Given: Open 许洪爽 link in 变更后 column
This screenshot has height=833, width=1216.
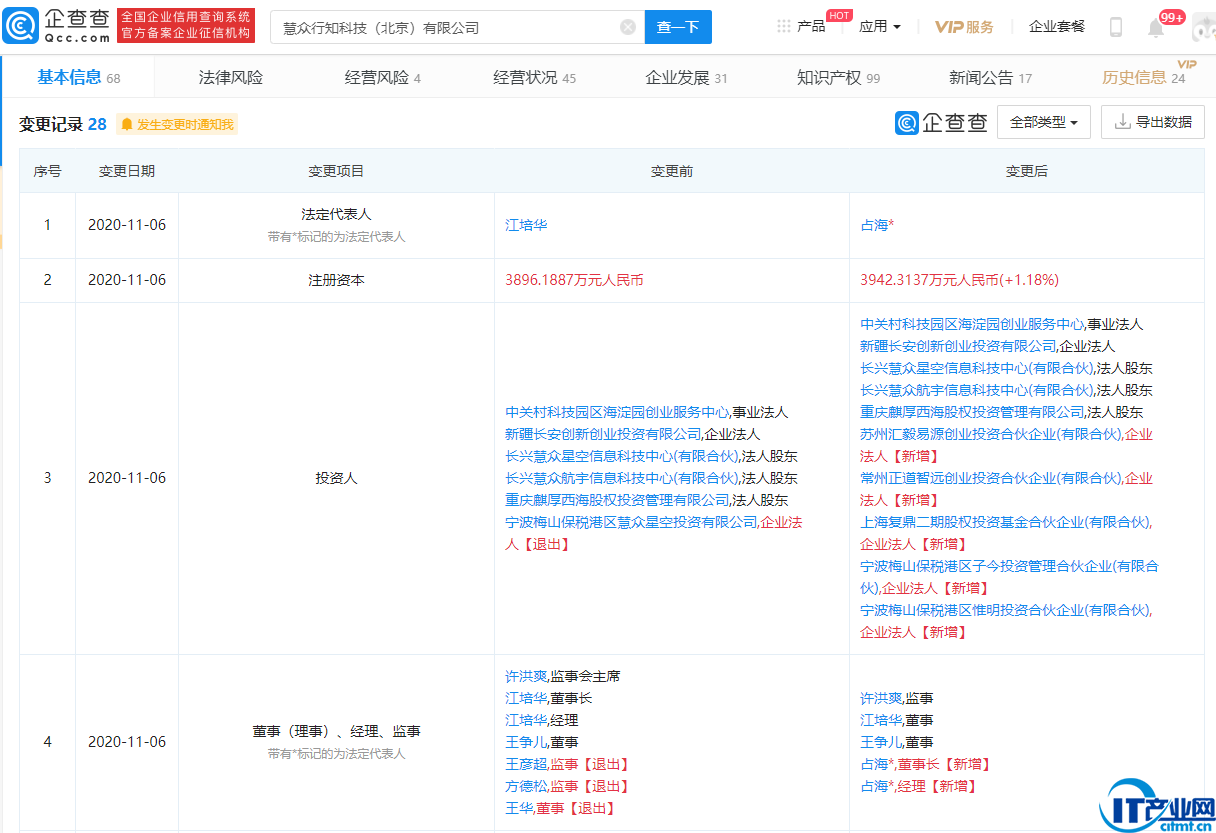Looking at the screenshot, I should click(881, 698).
